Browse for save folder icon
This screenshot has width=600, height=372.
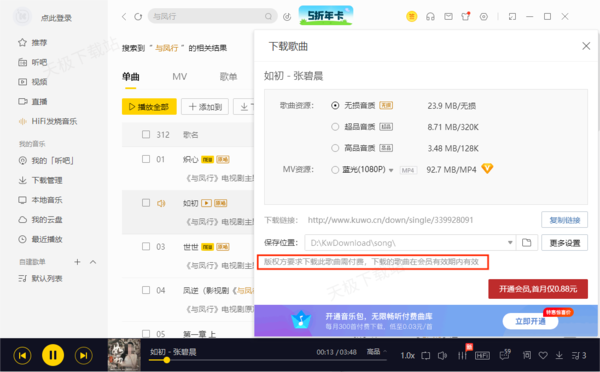[x=527, y=243]
